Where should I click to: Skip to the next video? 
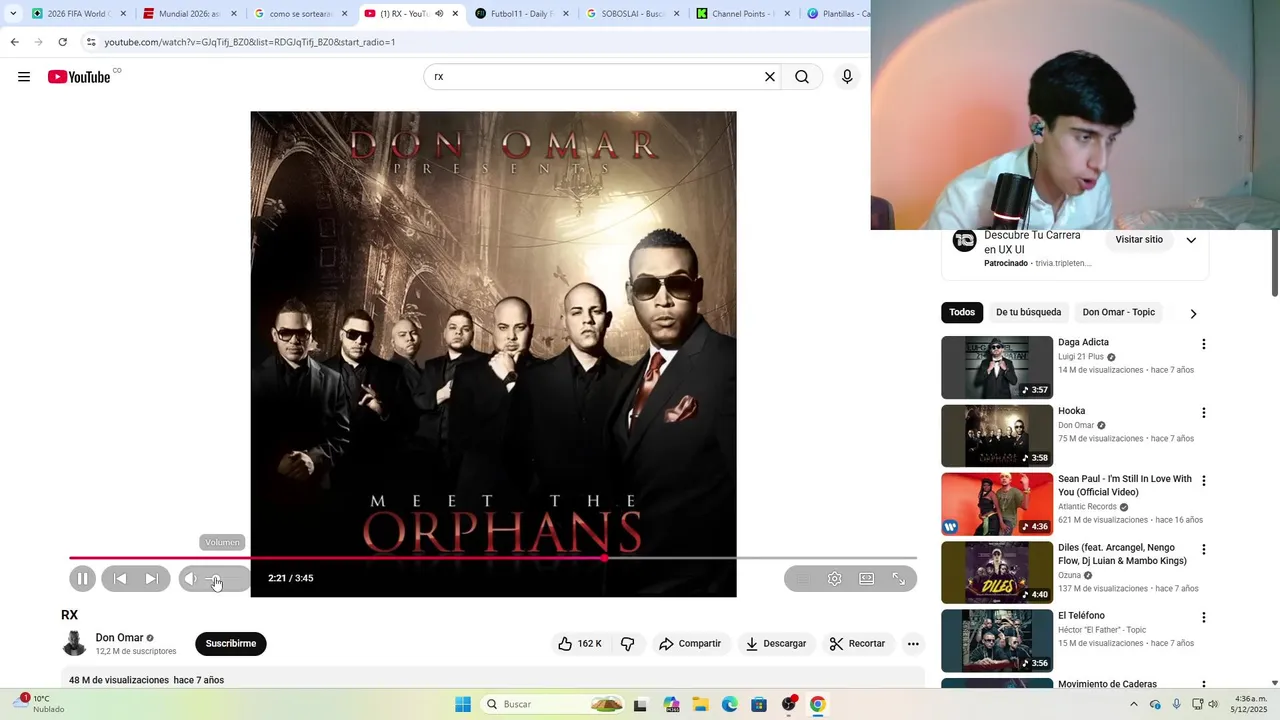[152, 578]
